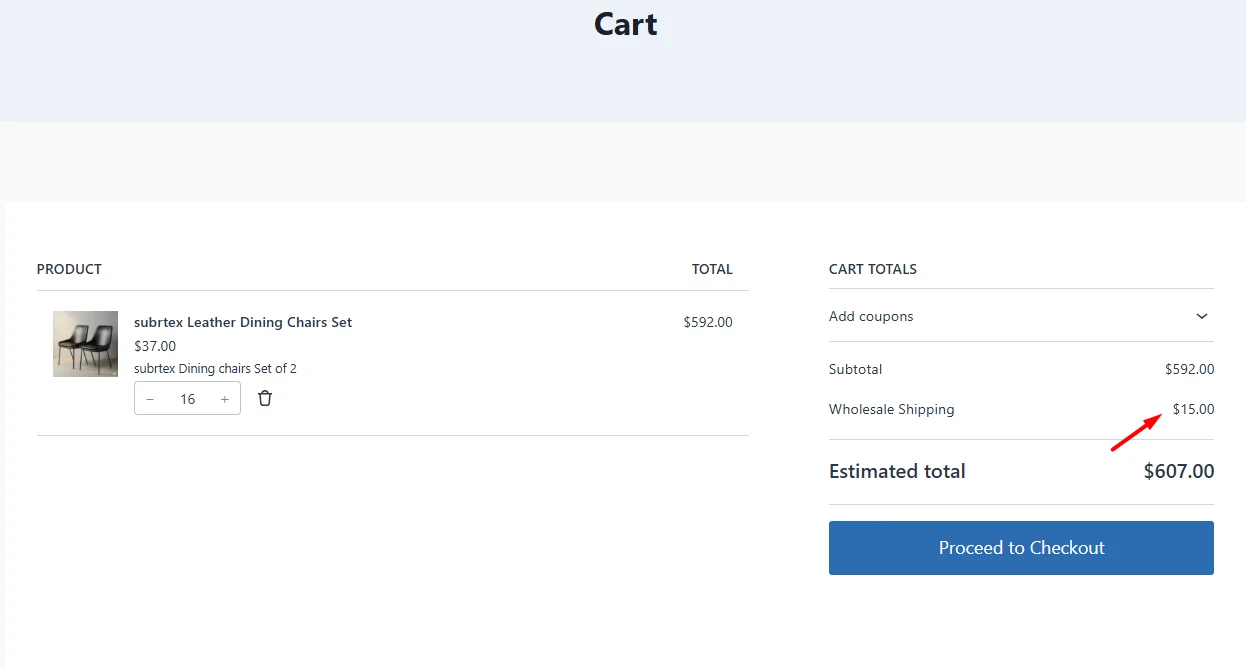Click Proceed to Checkout button
This screenshot has height=669, width=1246.
click(1021, 548)
